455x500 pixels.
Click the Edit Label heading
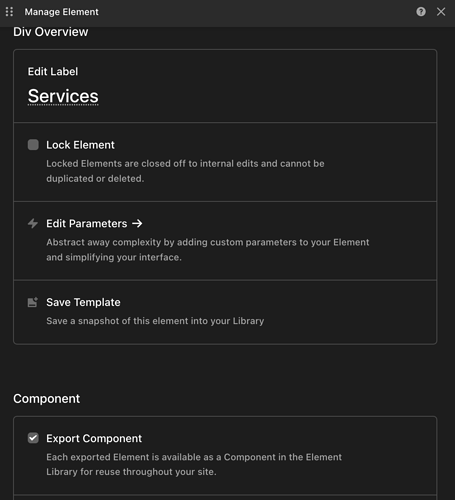53,71
